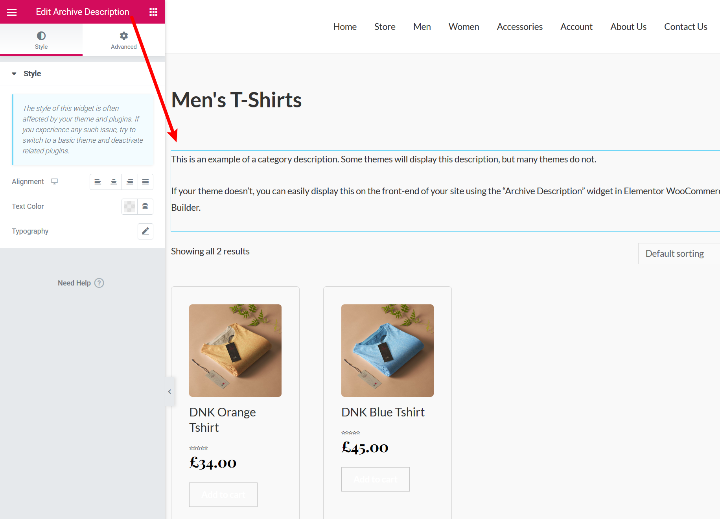Set alignment to right

click(x=130, y=181)
